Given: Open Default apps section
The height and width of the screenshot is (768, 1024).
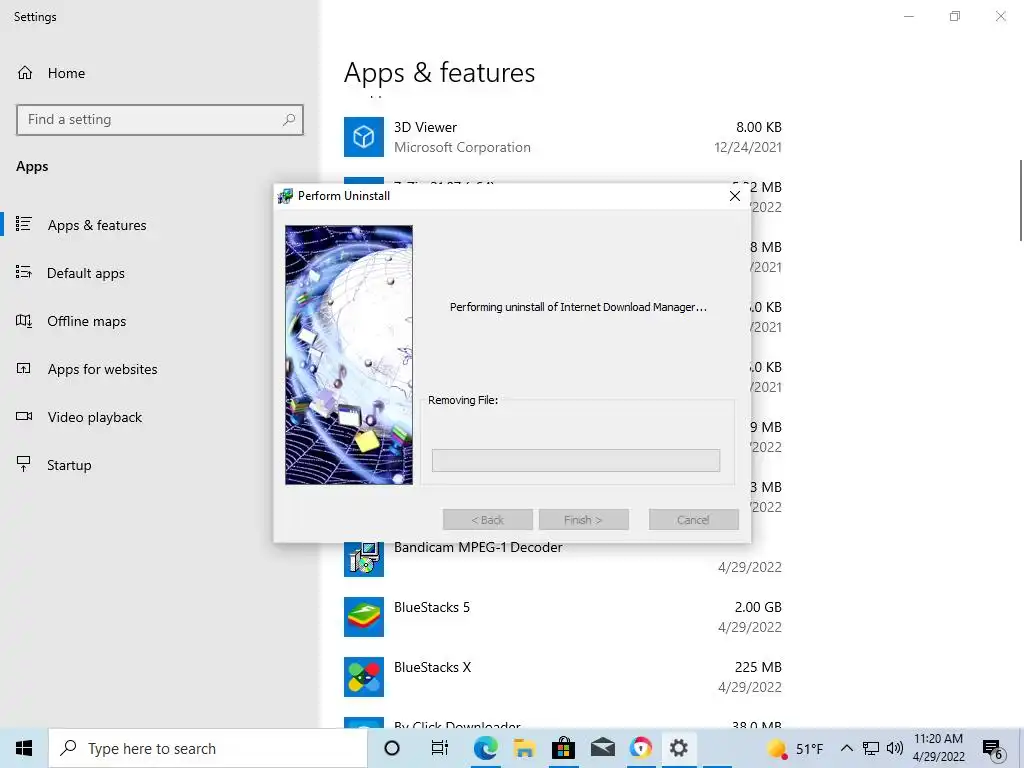Looking at the screenshot, I should pos(86,273).
